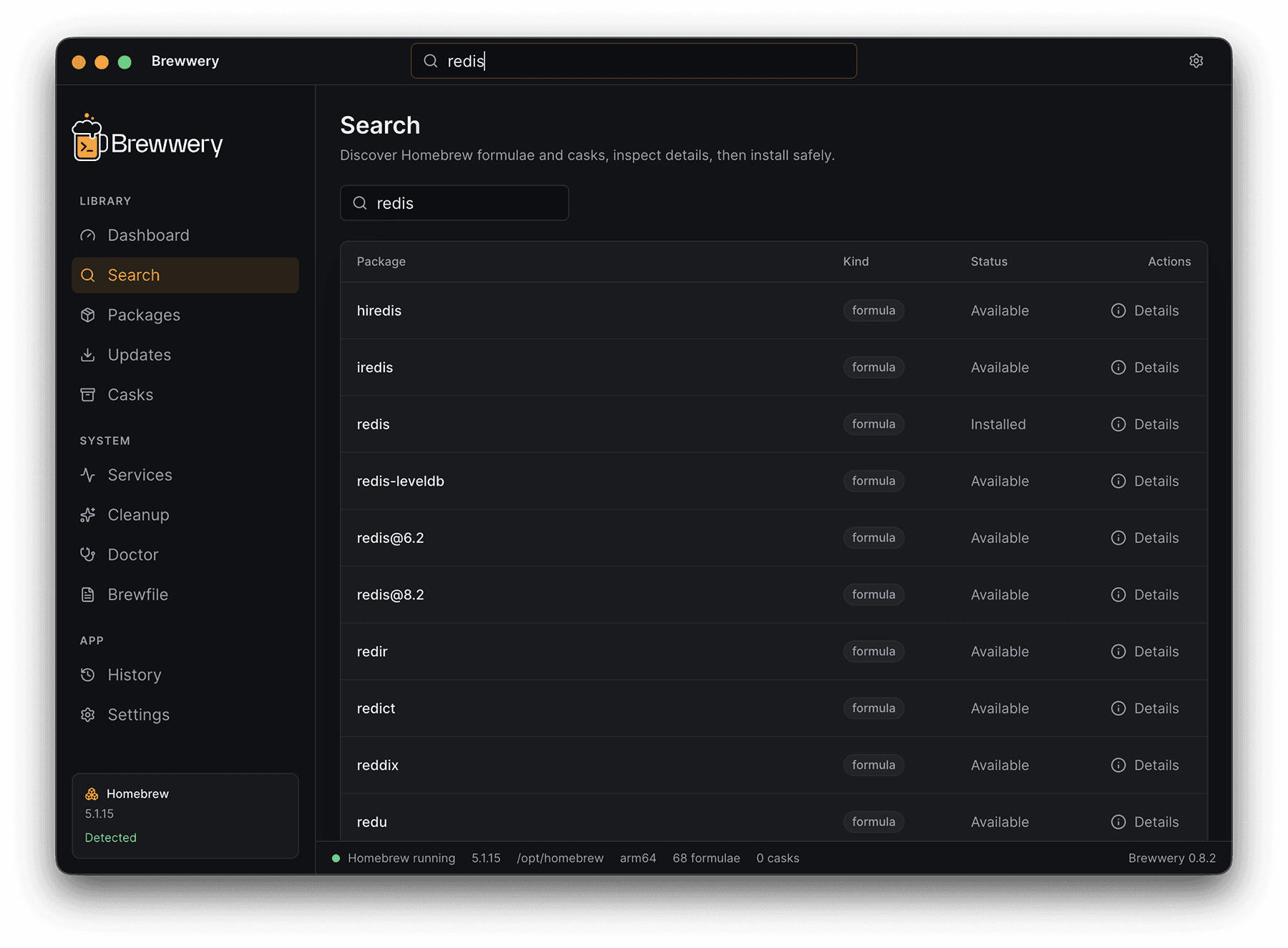Open Details for iredis

[x=1145, y=368]
